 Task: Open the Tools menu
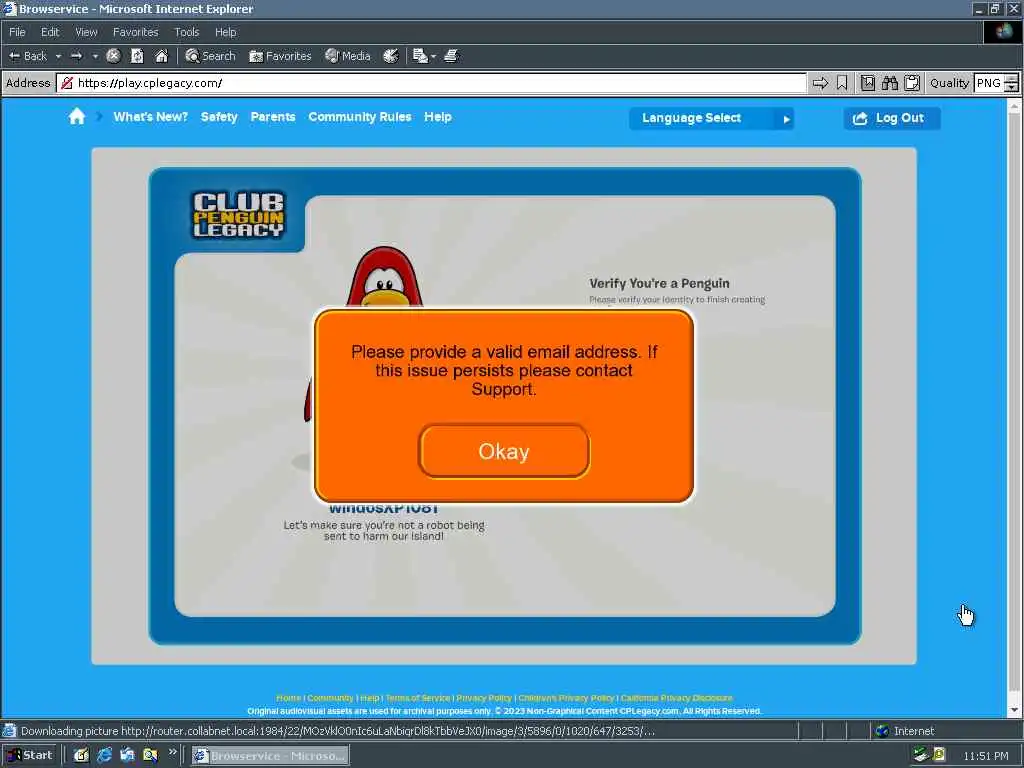[x=186, y=32]
